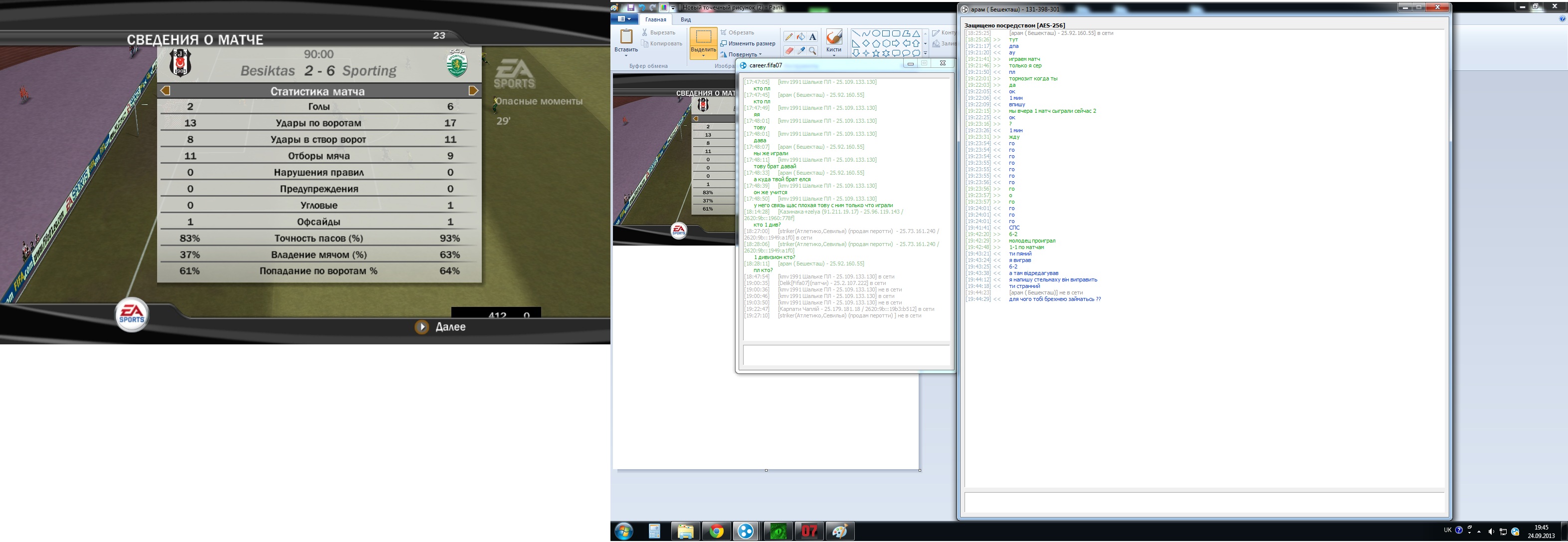This screenshot has height=542, width=1568.
Task: Open the Paint application menu button
Action: pos(624,18)
